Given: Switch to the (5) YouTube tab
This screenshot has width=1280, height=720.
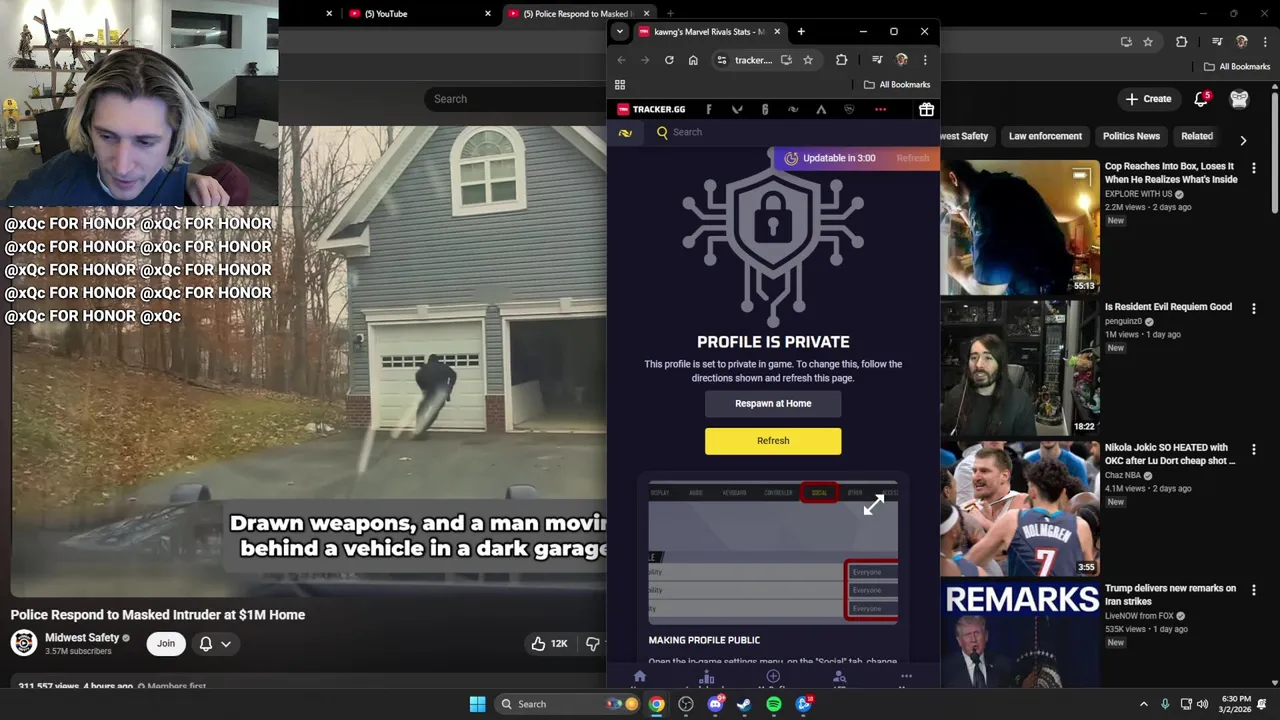Looking at the screenshot, I should (x=418, y=14).
